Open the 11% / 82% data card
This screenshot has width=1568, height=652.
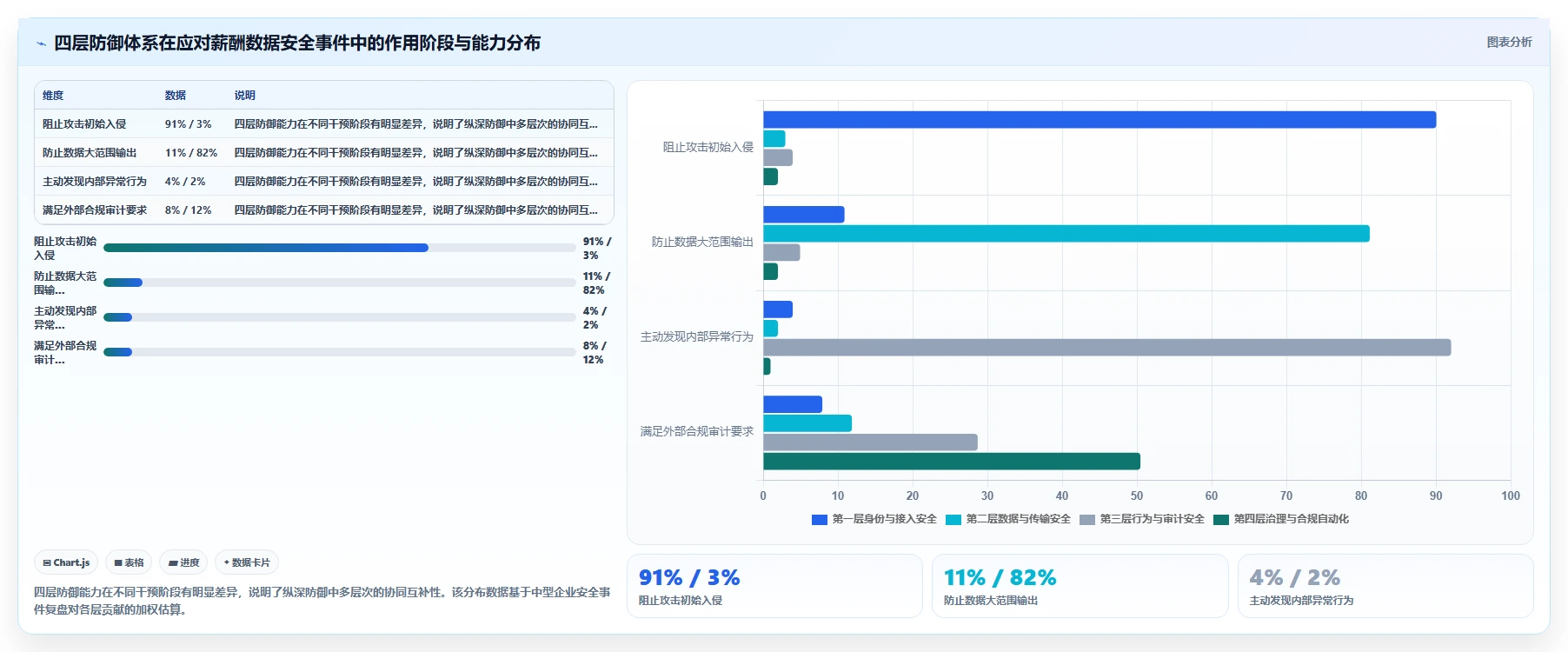tap(1080, 586)
